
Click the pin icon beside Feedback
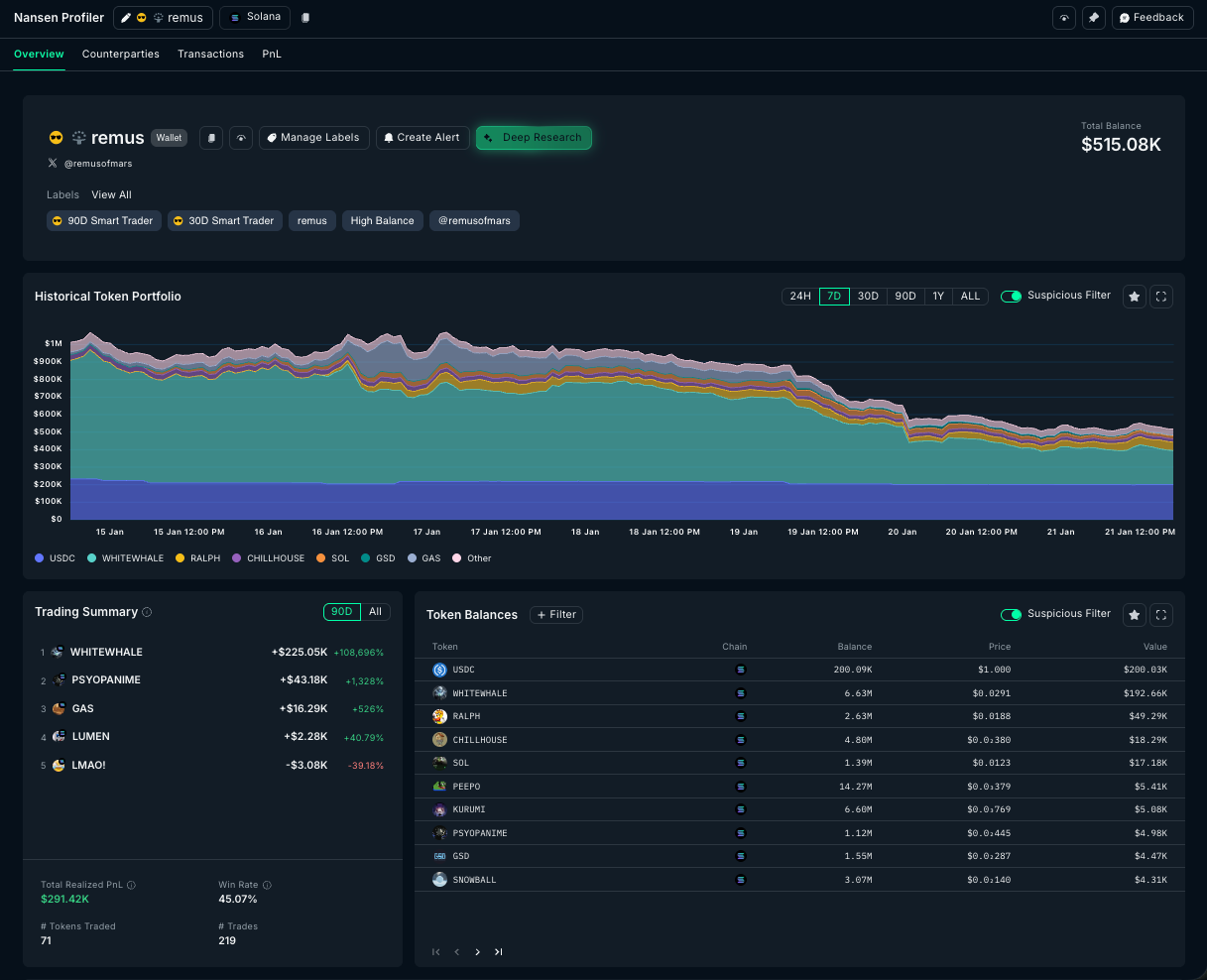(x=1094, y=18)
